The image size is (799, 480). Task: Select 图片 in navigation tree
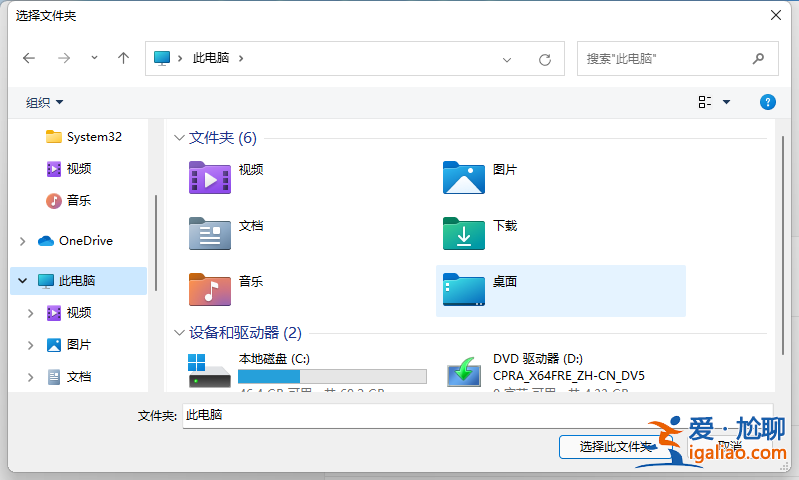(x=69, y=345)
